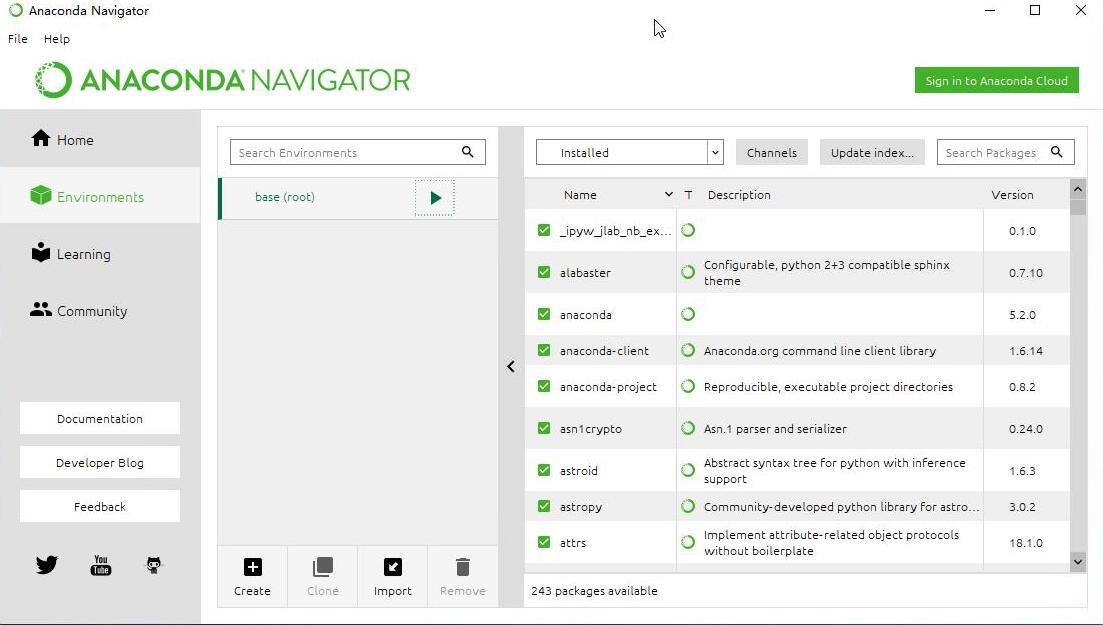Select the base (root) environment
The image size is (1103, 625).
[x=359, y=198]
